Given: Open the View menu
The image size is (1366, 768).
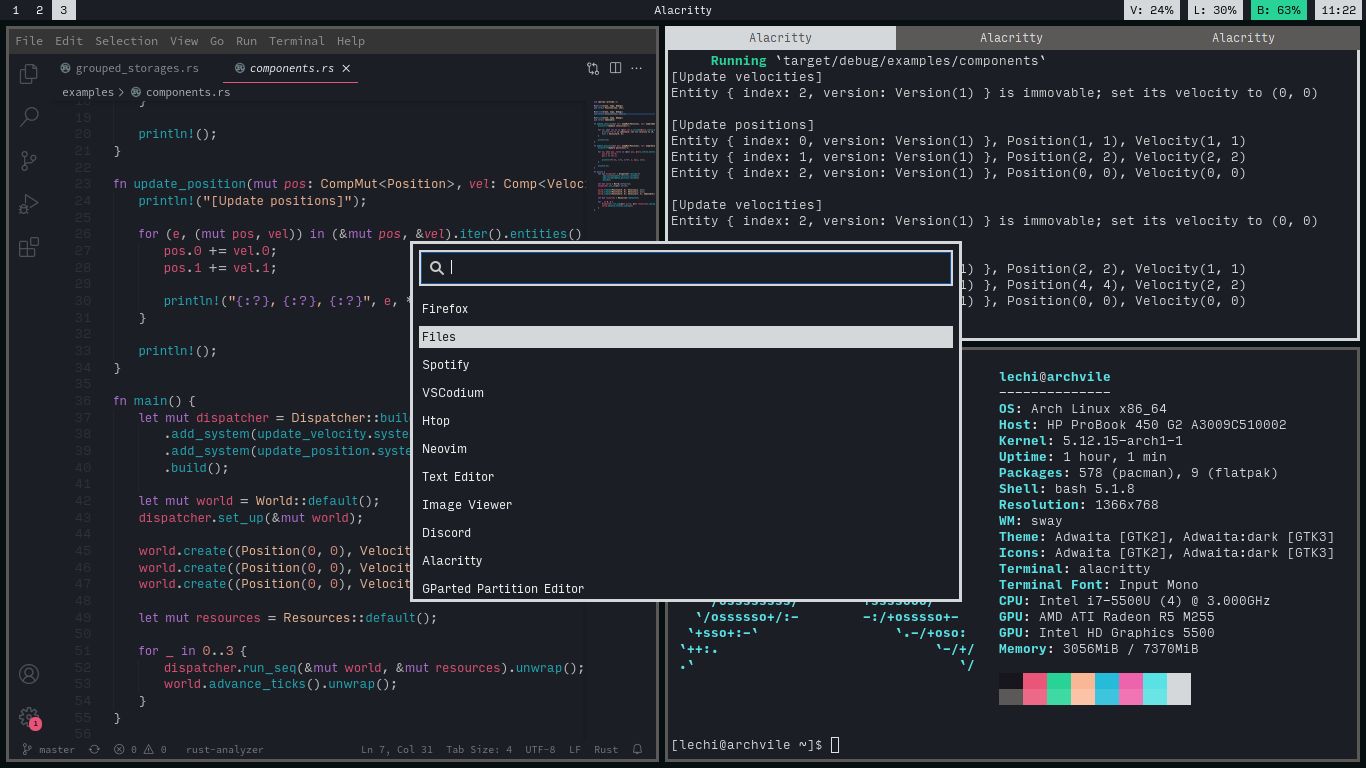Looking at the screenshot, I should tap(184, 41).
